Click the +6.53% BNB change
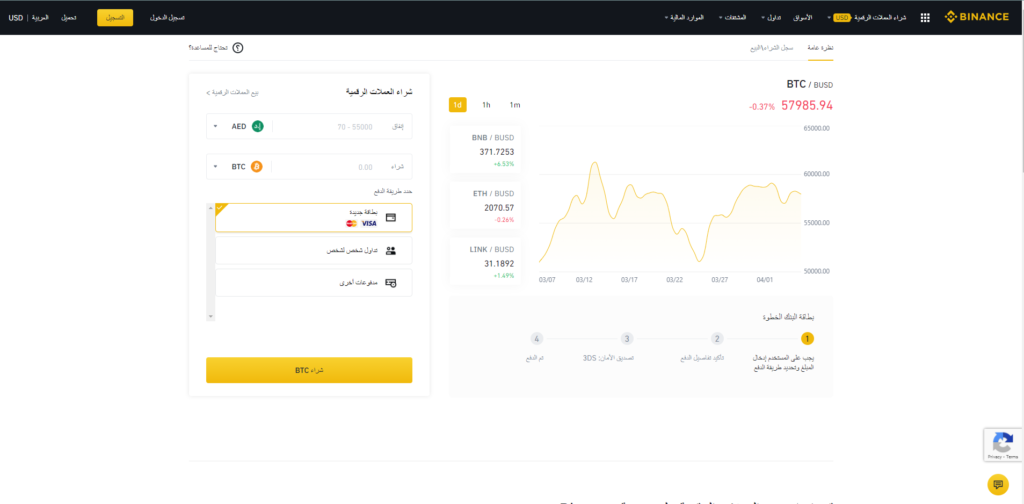This screenshot has height=504, width=1024. tap(504, 164)
